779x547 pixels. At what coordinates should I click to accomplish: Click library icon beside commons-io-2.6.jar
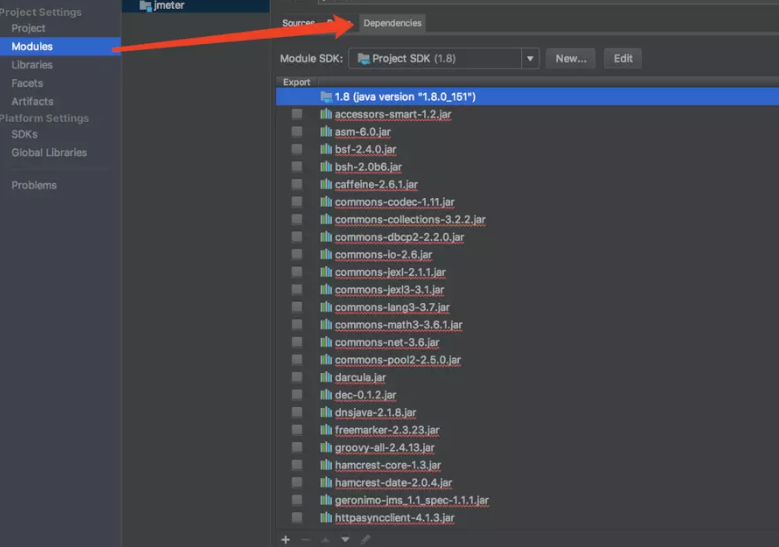(326, 254)
